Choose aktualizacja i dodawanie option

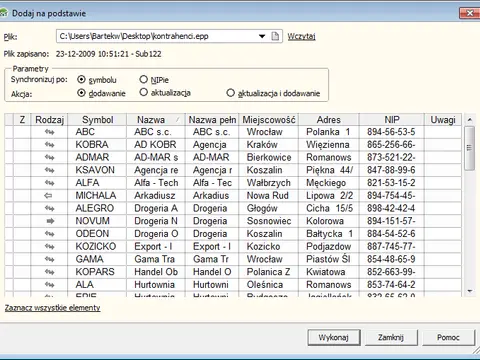coord(230,93)
